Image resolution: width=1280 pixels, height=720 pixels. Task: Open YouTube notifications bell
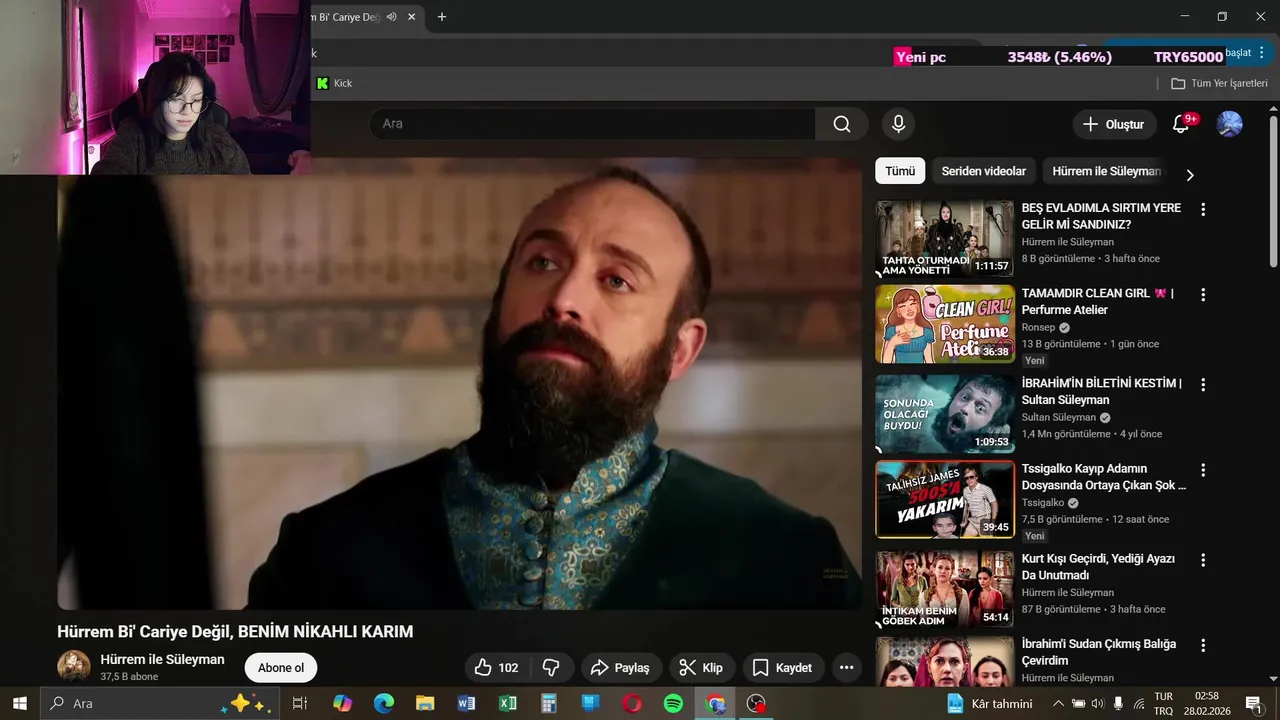pyautogui.click(x=1181, y=124)
